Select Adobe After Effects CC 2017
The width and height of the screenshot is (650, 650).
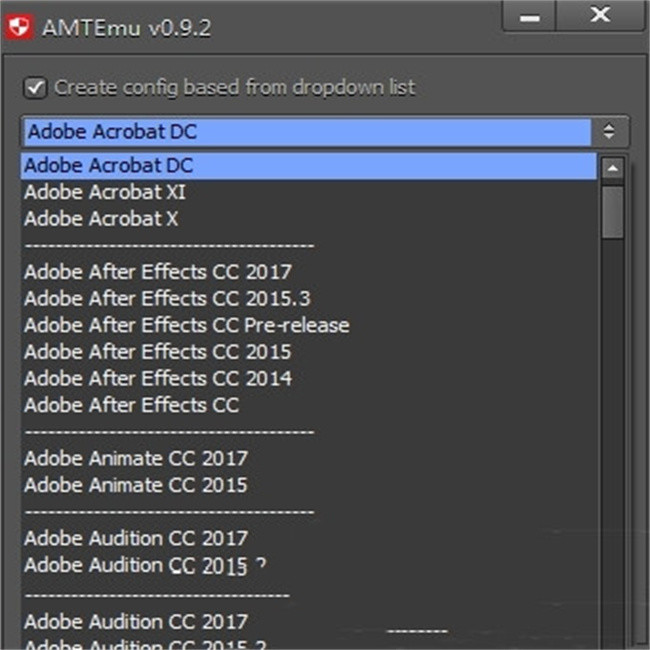click(x=158, y=272)
